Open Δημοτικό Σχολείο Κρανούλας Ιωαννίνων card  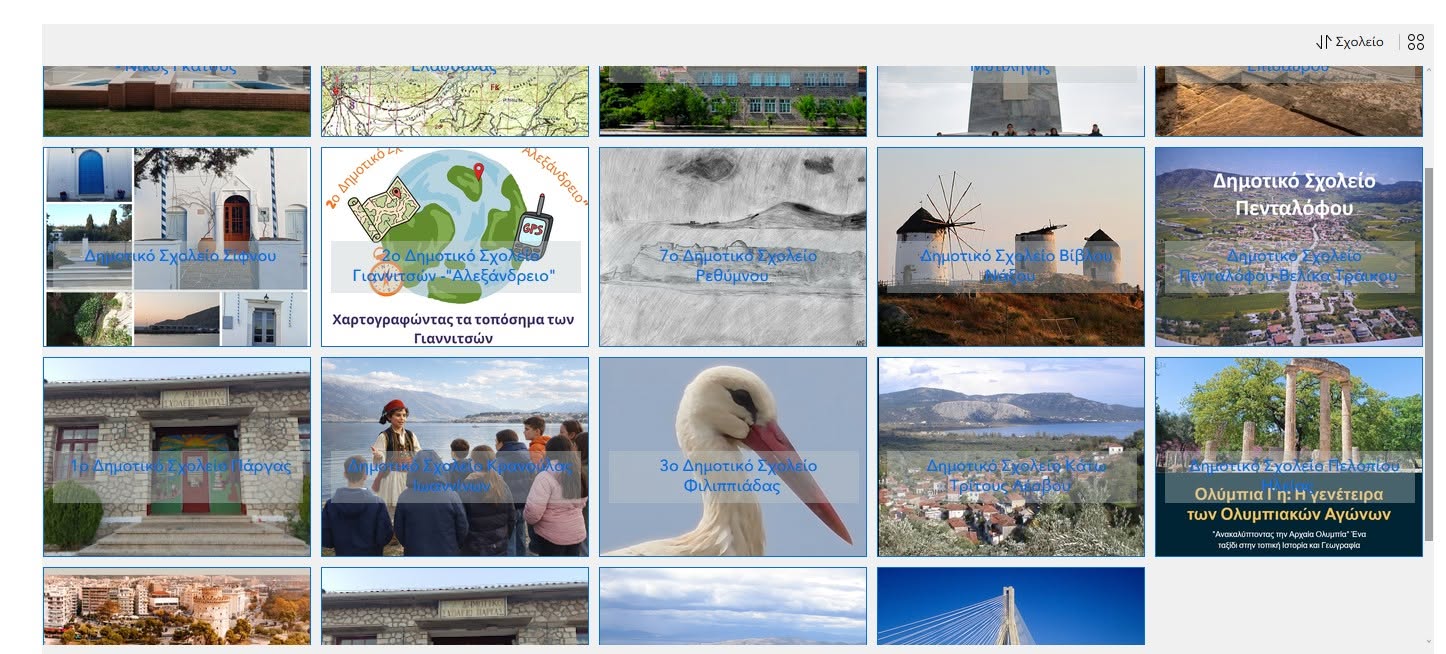pyautogui.click(x=455, y=457)
